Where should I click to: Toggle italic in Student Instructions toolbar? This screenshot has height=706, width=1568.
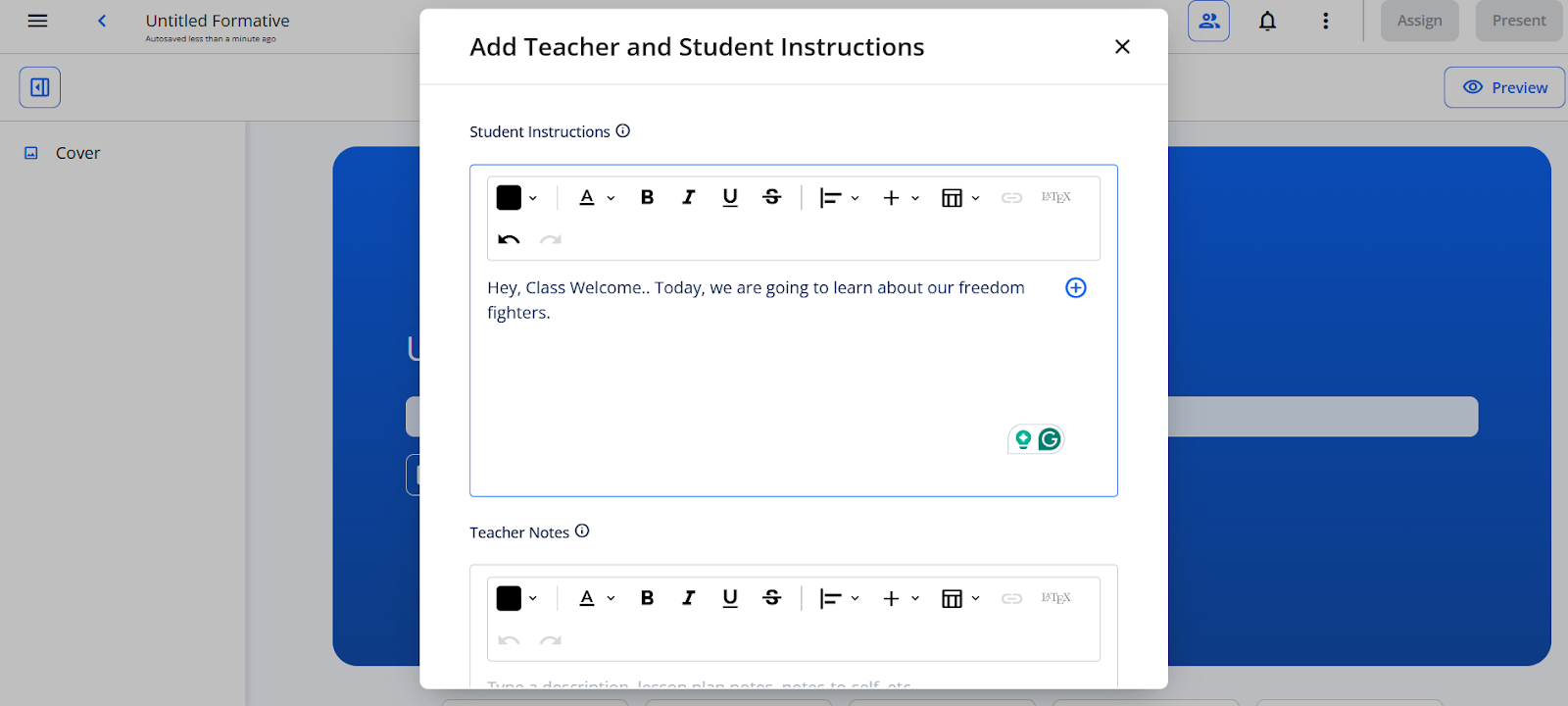tap(689, 198)
